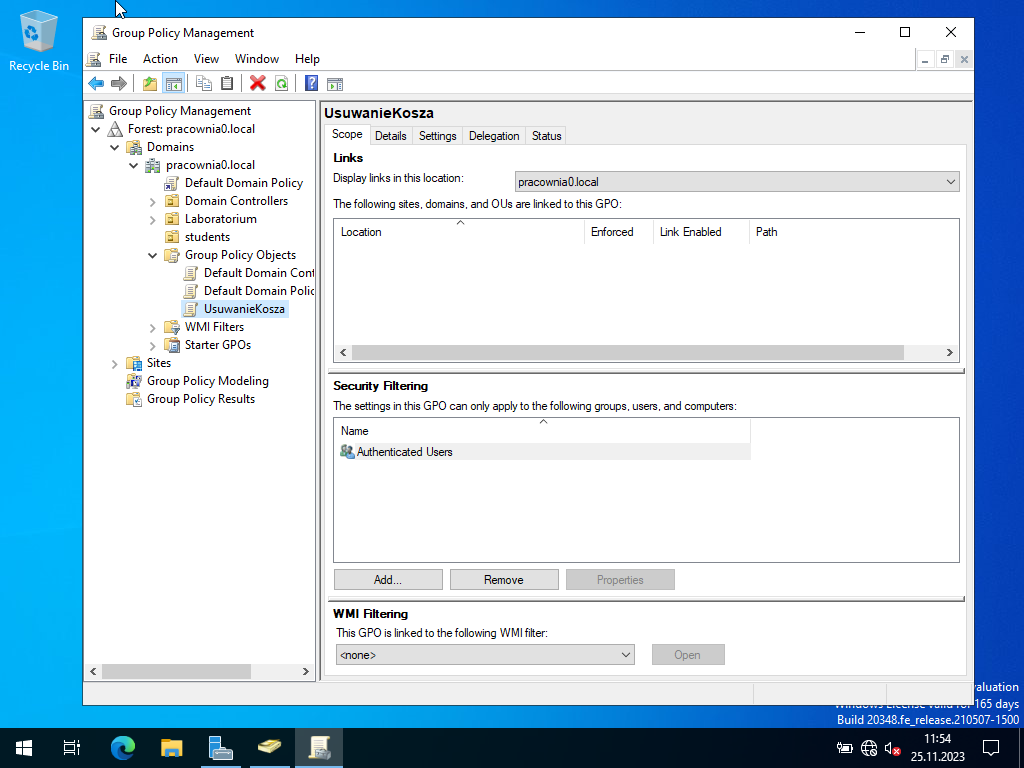1024x768 pixels.
Task: Click the Task View taskbar icon
Action: pyautogui.click(x=72, y=747)
